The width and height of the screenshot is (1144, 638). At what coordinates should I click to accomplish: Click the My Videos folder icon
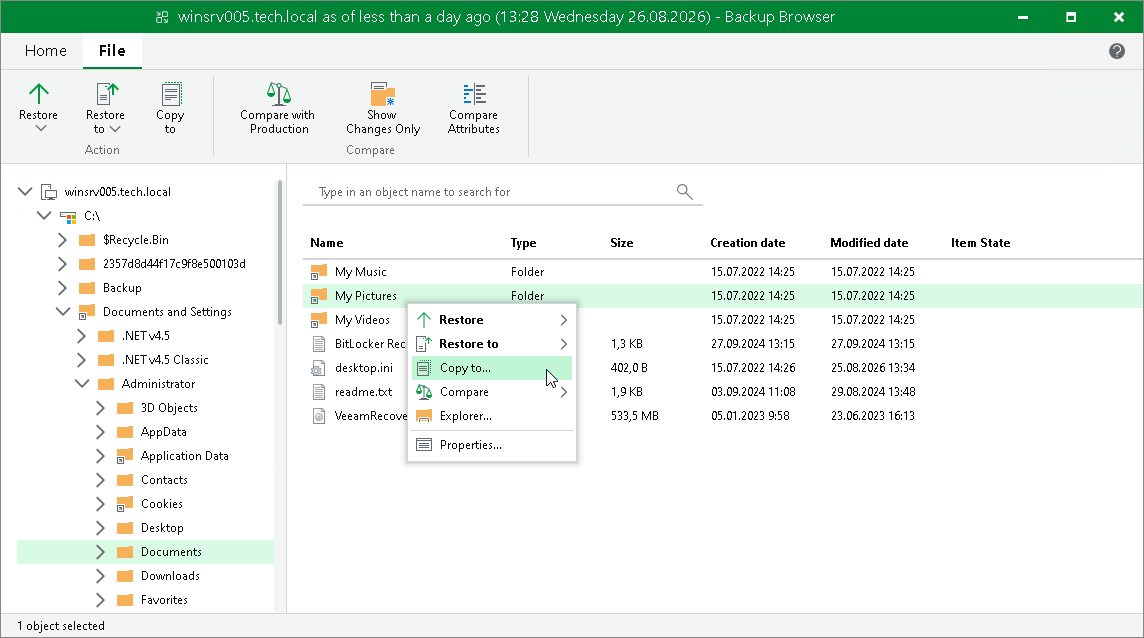[x=319, y=320]
